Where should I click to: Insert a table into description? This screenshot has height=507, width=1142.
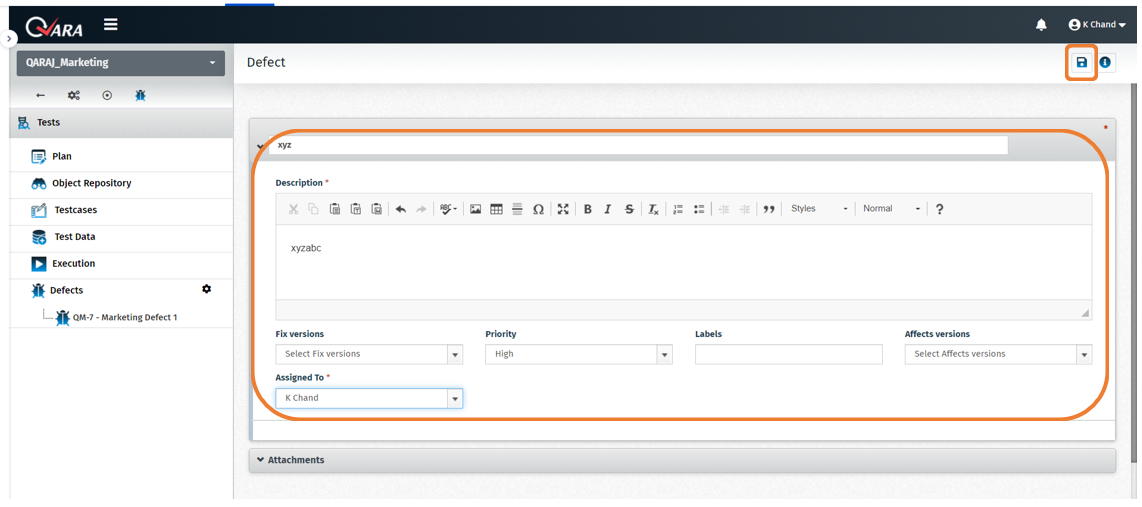(497, 209)
